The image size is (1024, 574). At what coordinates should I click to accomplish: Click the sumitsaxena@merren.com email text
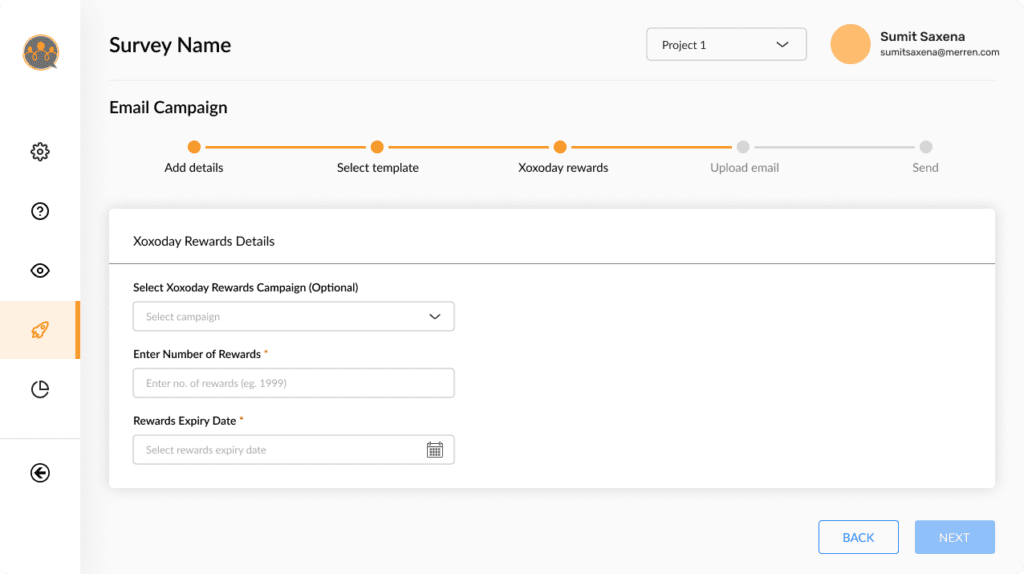pos(939,52)
